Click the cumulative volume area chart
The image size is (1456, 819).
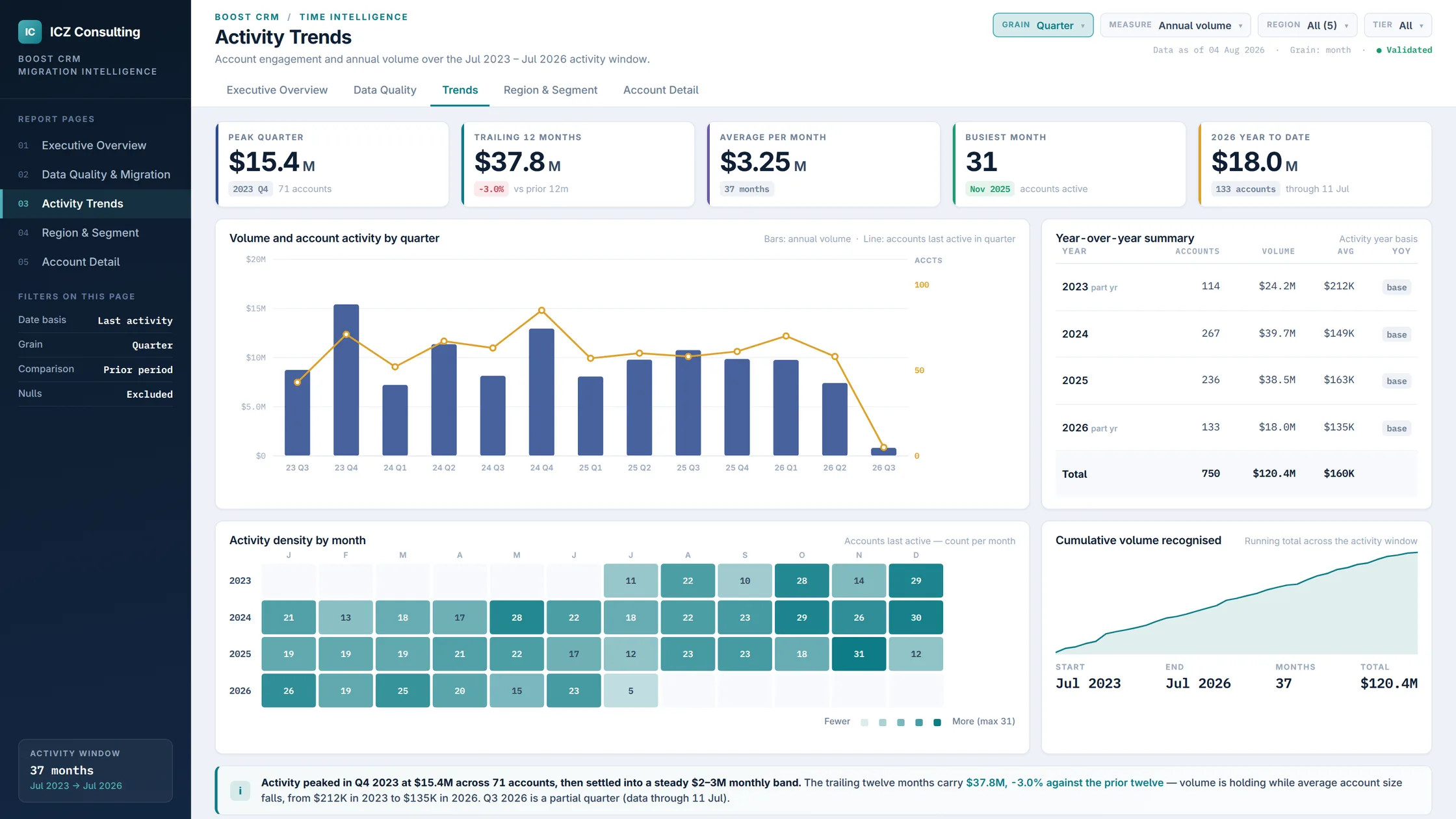click(1236, 603)
